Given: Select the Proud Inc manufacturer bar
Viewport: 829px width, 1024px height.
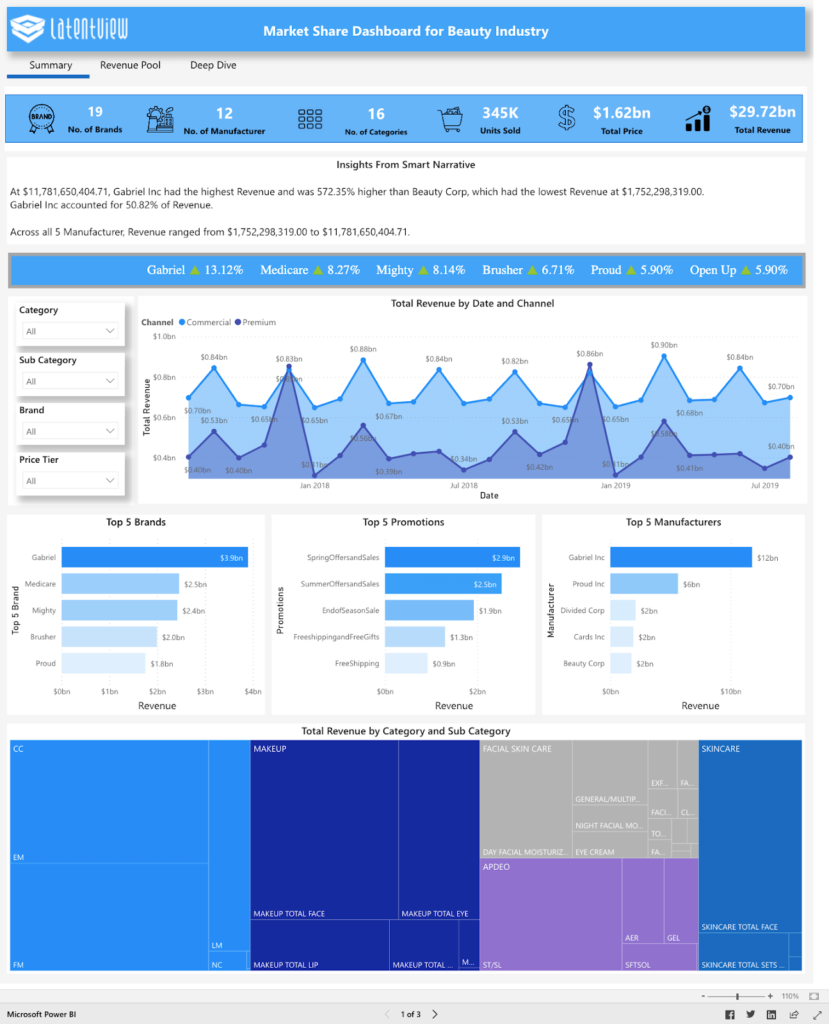Looking at the screenshot, I should pyautogui.click(x=644, y=584).
